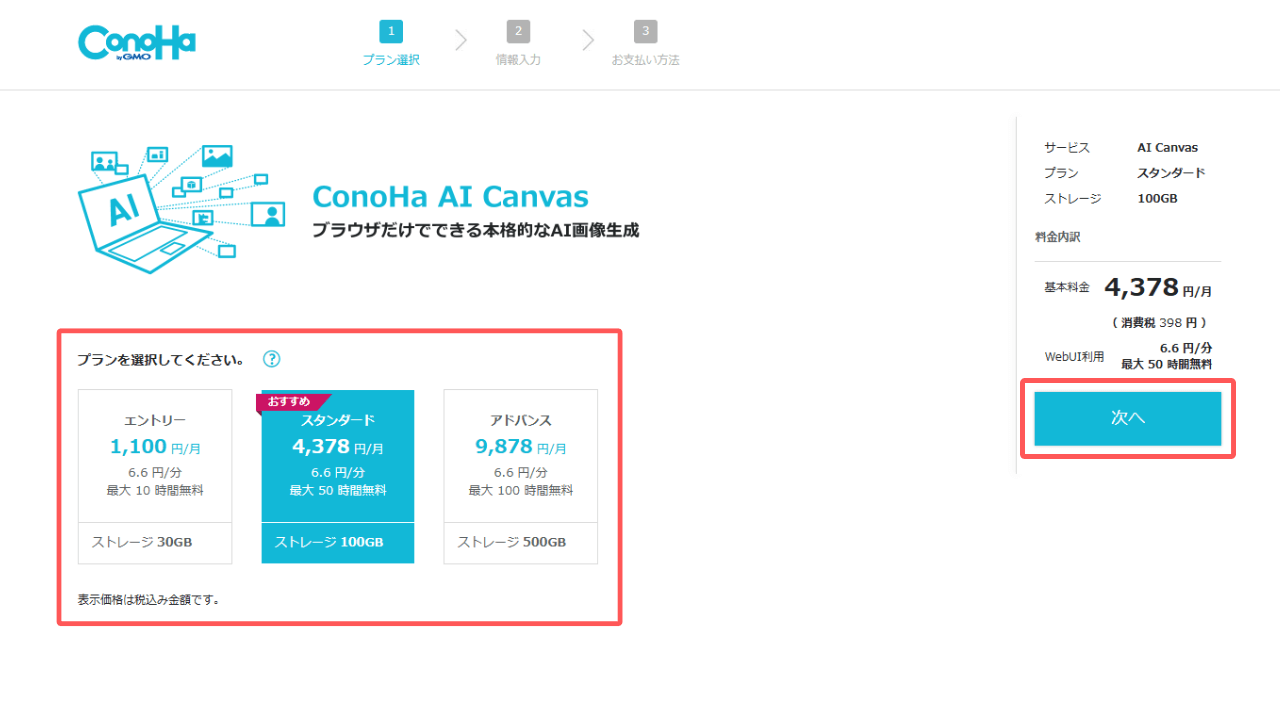Click the ブラウザだけでできる本格的なAI画像生成 subtitle

[475, 230]
